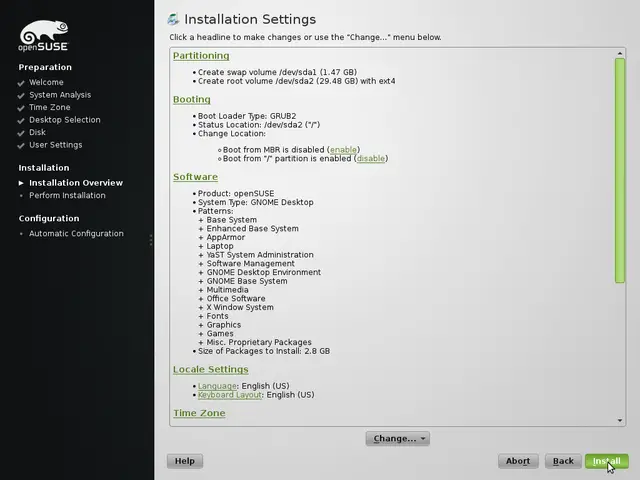Open the Booting headline link
The image size is (640, 480).
[x=191, y=99]
